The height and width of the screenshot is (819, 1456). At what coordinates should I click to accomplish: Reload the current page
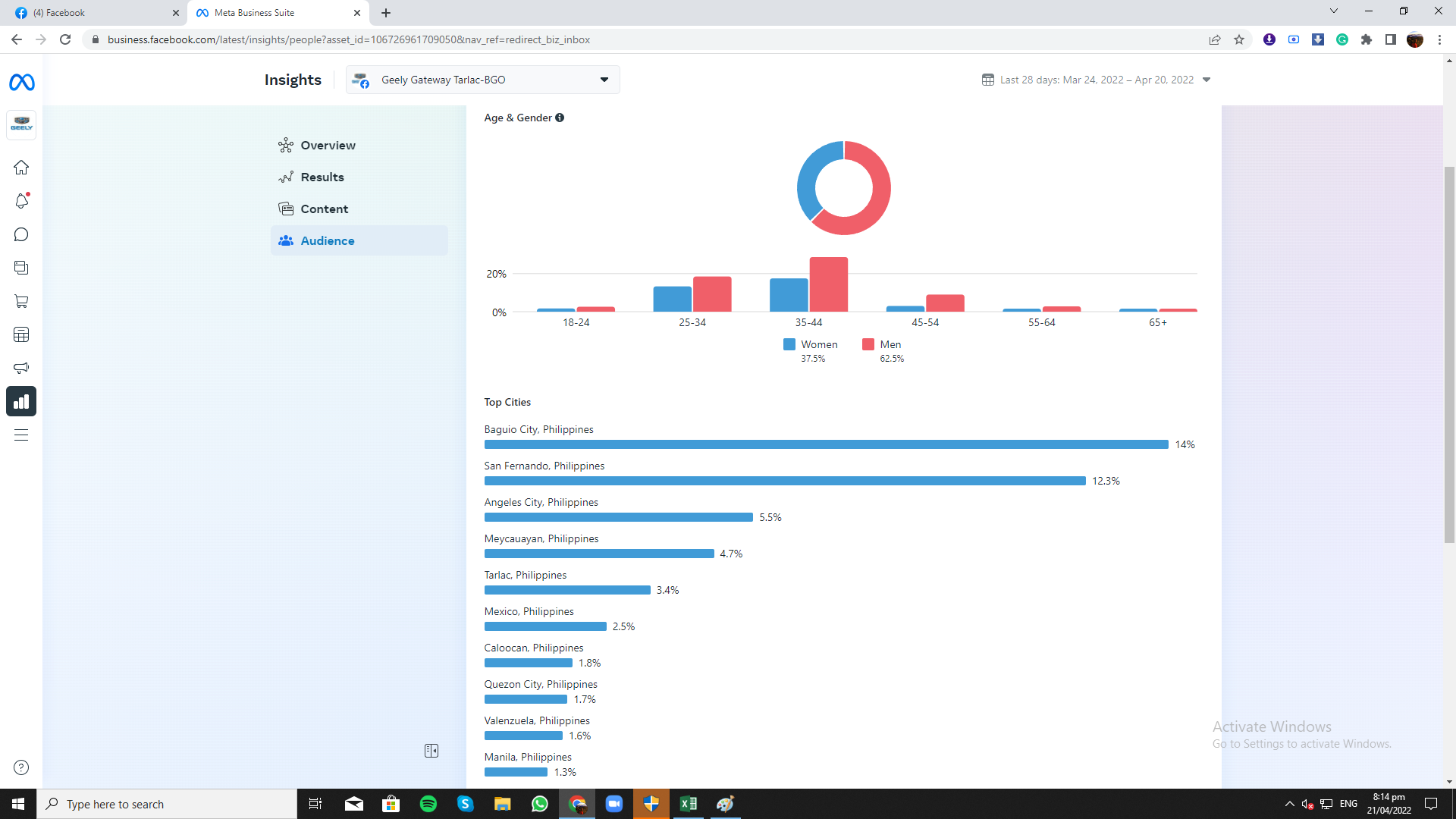pos(65,39)
